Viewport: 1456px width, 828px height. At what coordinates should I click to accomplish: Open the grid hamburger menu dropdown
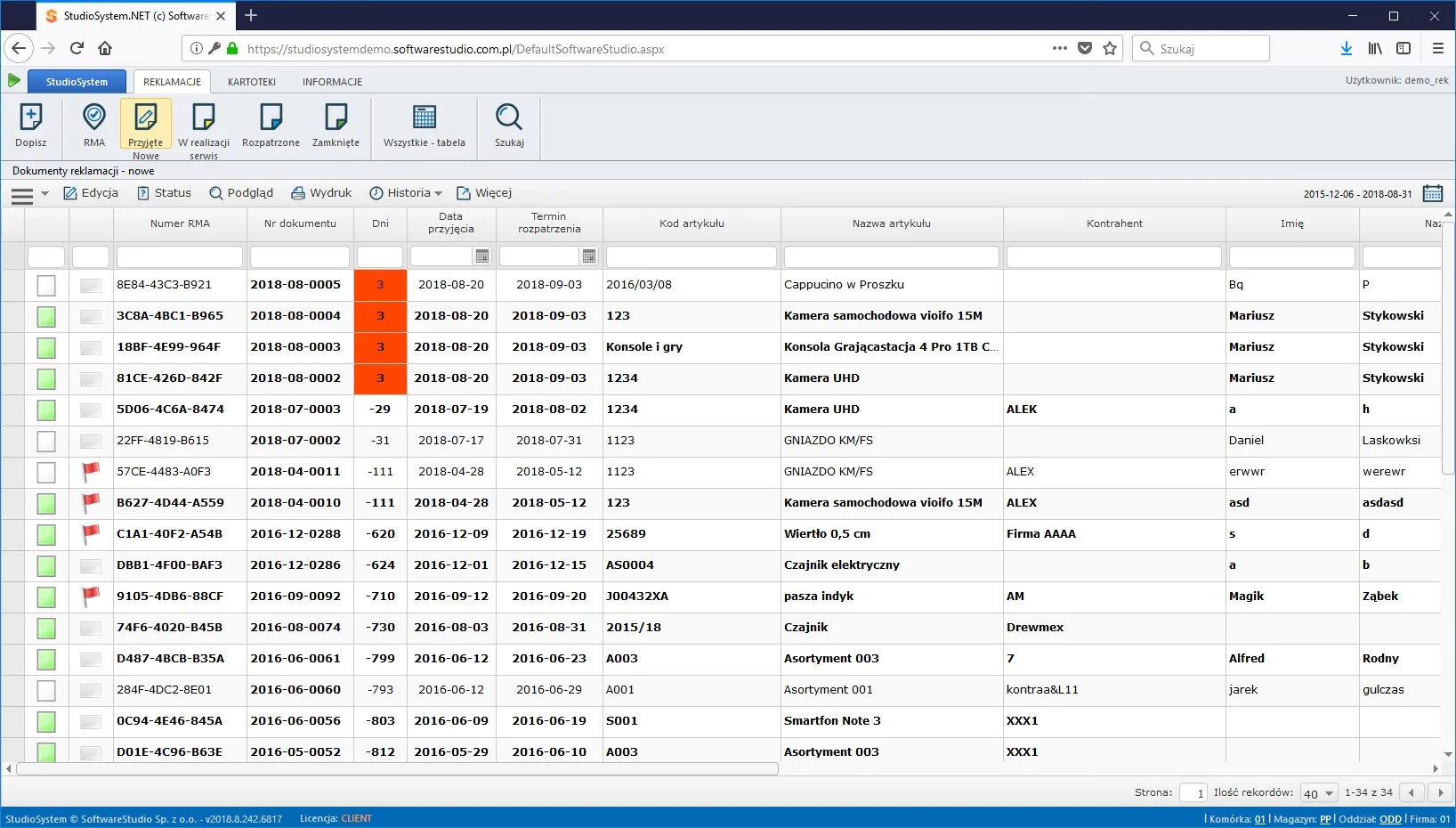tap(29, 194)
